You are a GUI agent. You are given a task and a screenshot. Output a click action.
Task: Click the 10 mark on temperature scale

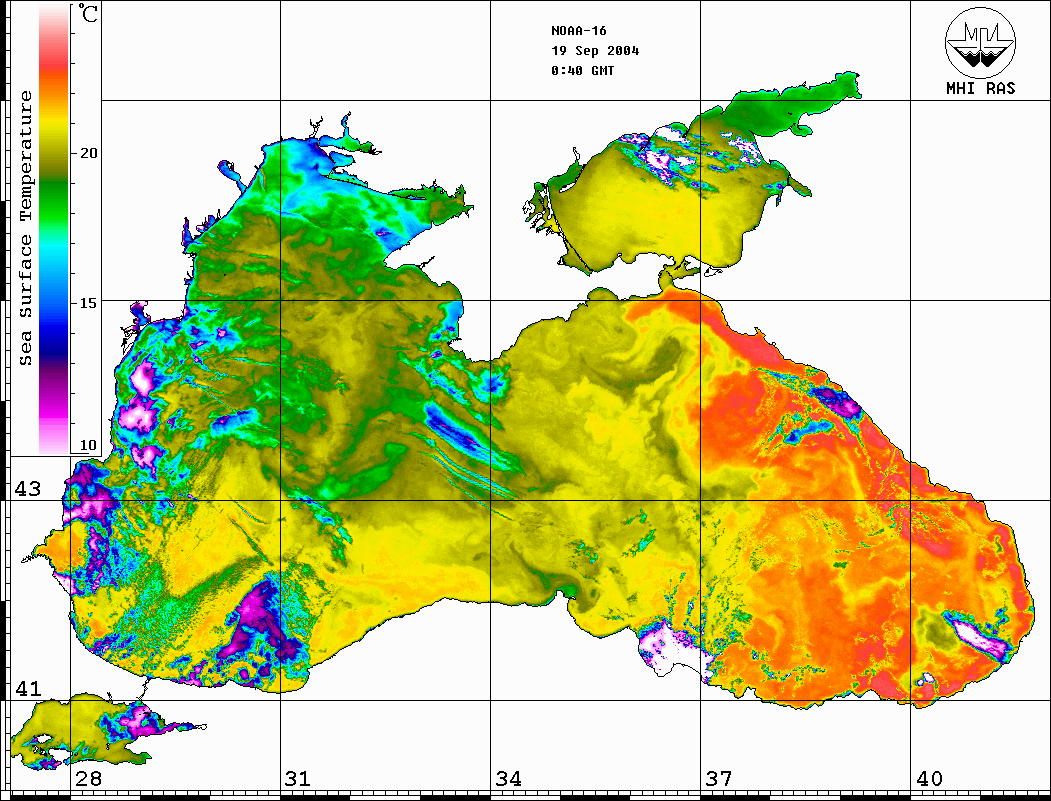click(88, 445)
